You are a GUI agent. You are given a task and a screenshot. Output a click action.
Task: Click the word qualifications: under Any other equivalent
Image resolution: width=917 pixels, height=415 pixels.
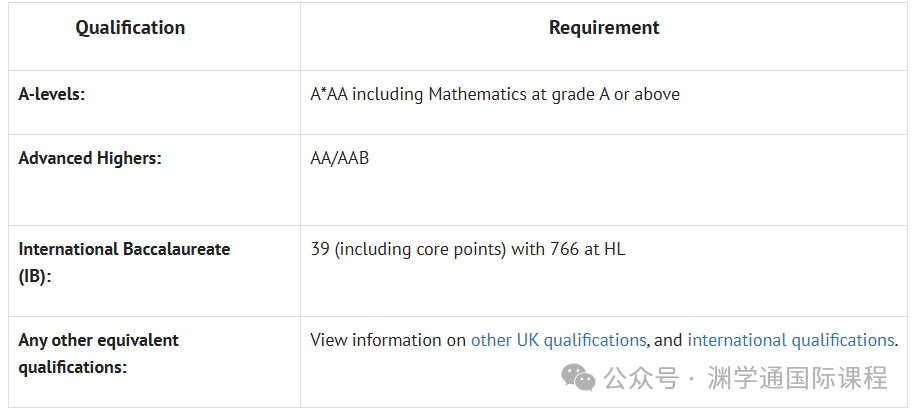pyautogui.click(x=73, y=367)
